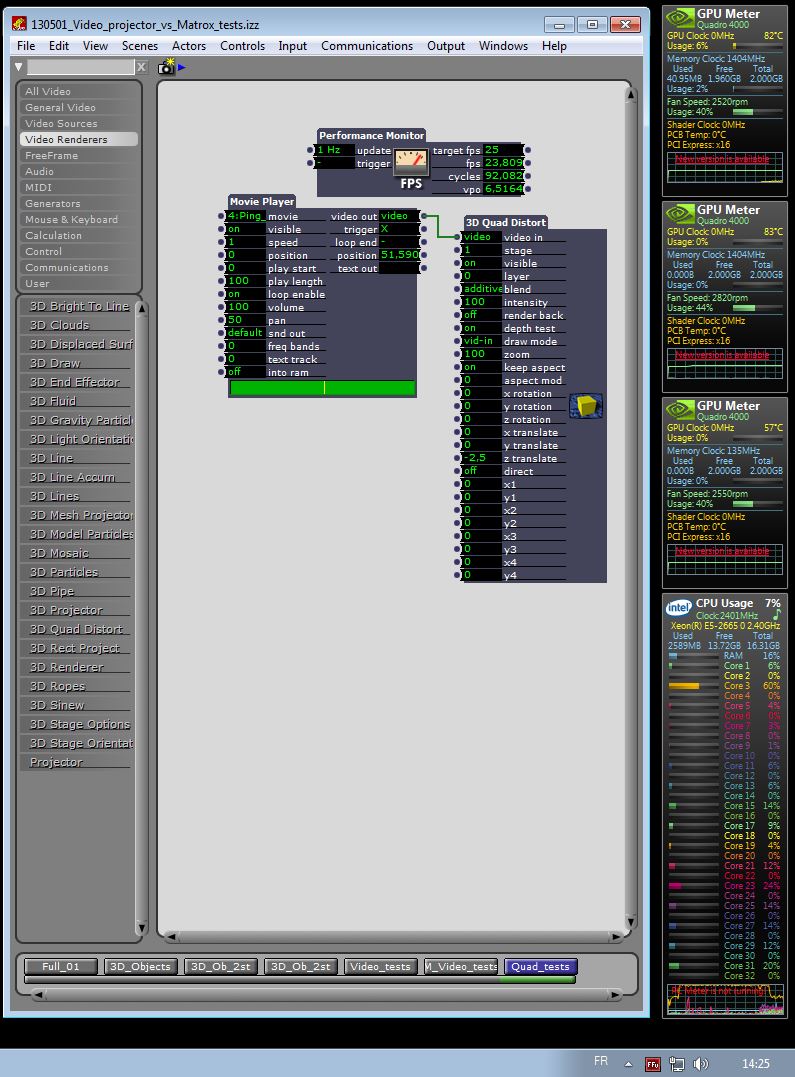Select the Quad_tests scene

tap(541, 966)
